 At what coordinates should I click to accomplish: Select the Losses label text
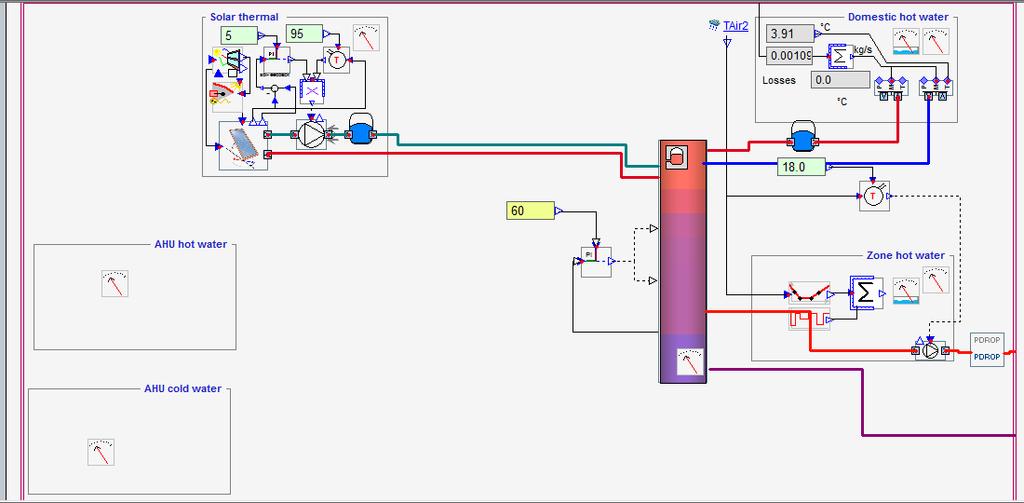[x=779, y=80]
